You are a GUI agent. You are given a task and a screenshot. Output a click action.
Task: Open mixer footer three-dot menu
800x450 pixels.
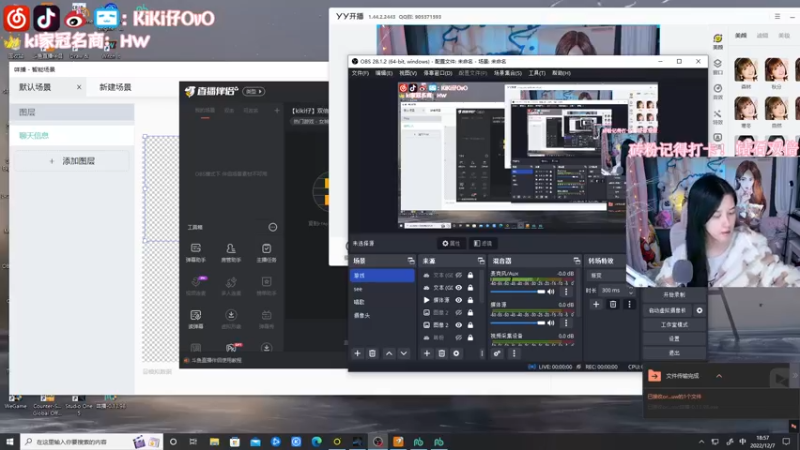[514, 353]
